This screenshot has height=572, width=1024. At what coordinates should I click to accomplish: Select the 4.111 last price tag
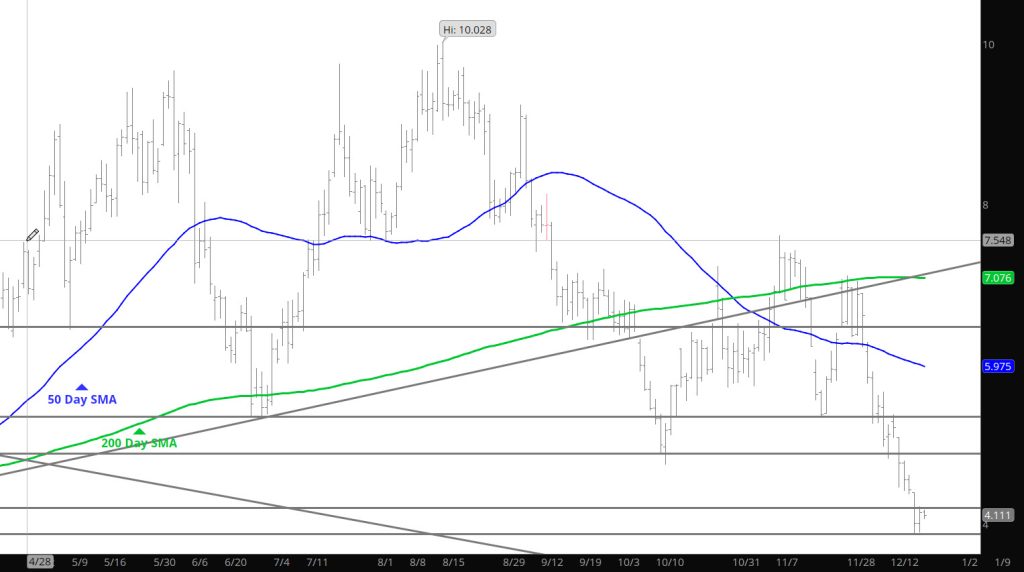click(998, 515)
